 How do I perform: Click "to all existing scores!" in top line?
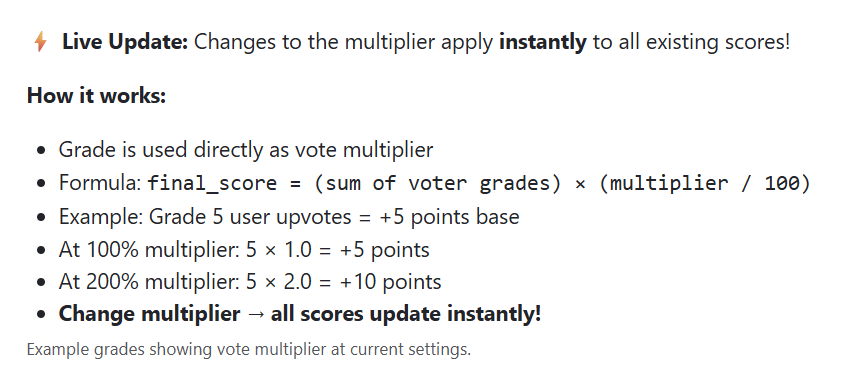pyautogui.click(x=691, y=42)
